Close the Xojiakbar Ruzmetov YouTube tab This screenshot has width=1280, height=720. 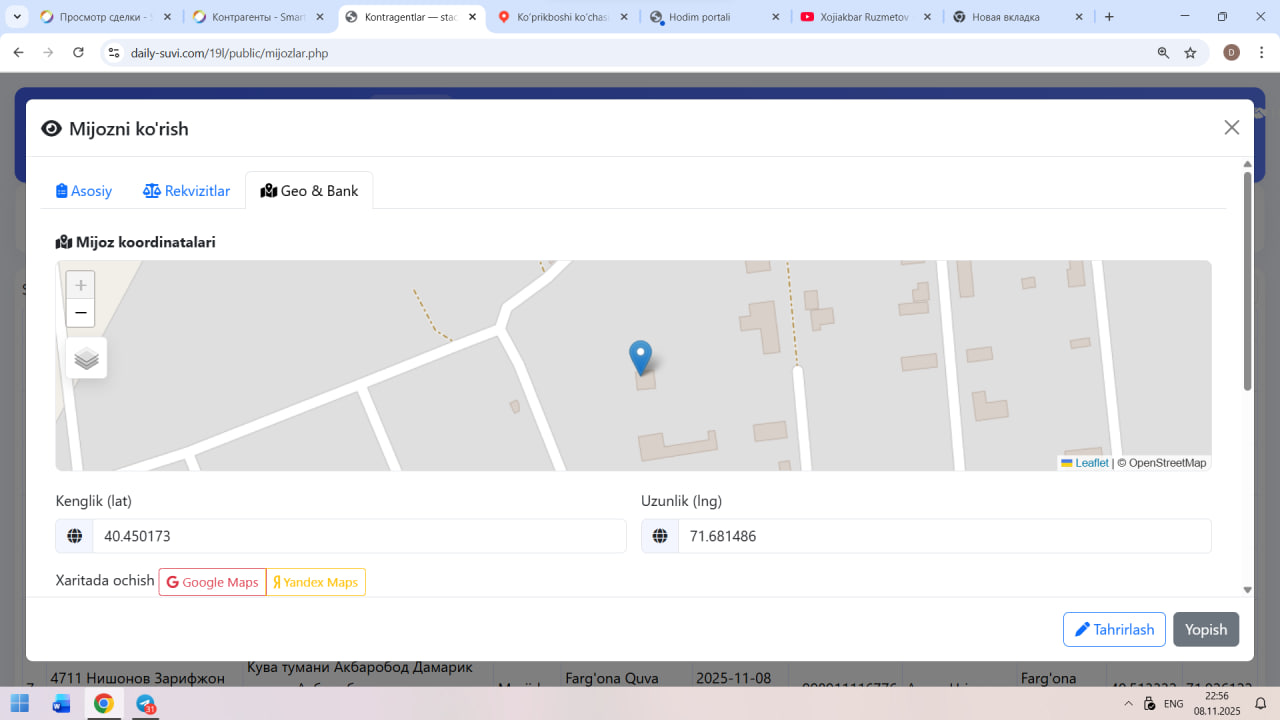point(930,17)
